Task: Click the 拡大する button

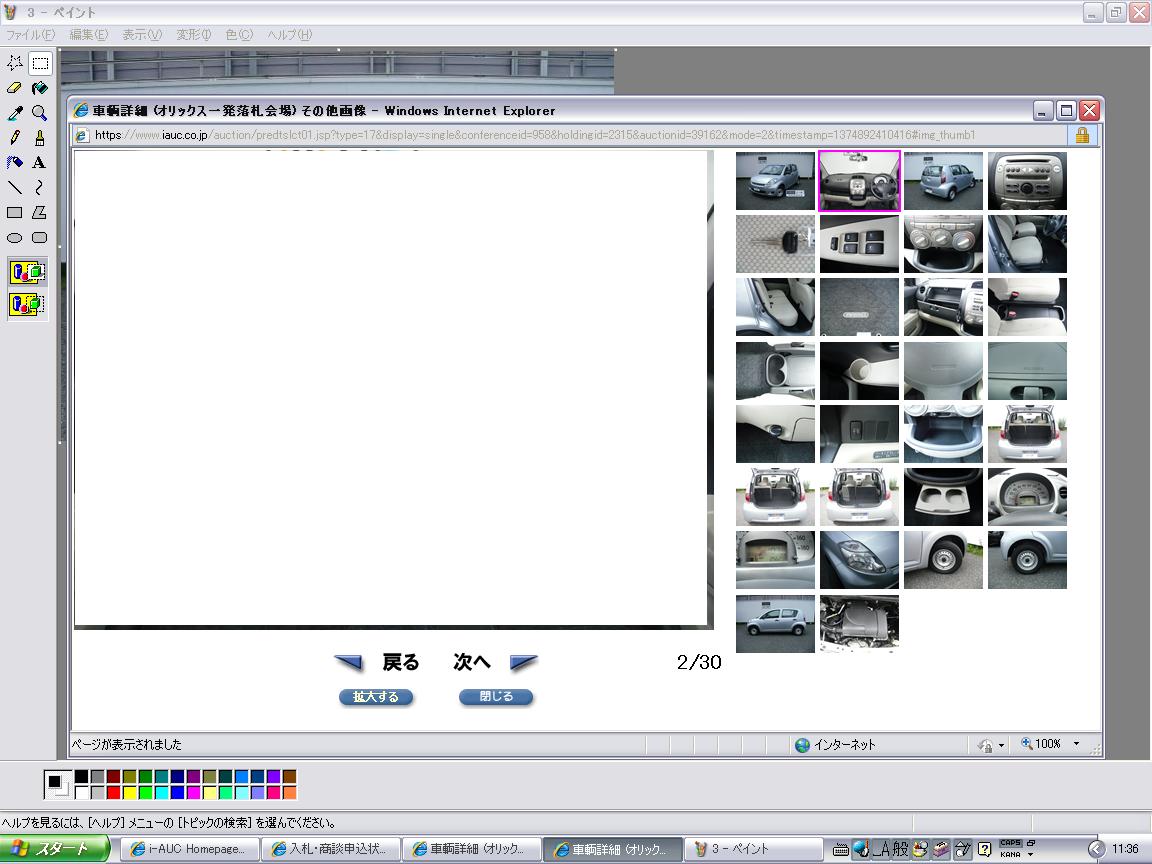Action: 376,697
